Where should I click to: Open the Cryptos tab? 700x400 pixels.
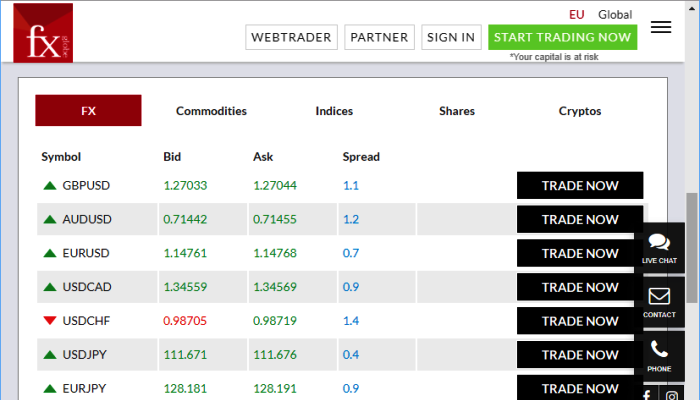[x=580, y=111]
